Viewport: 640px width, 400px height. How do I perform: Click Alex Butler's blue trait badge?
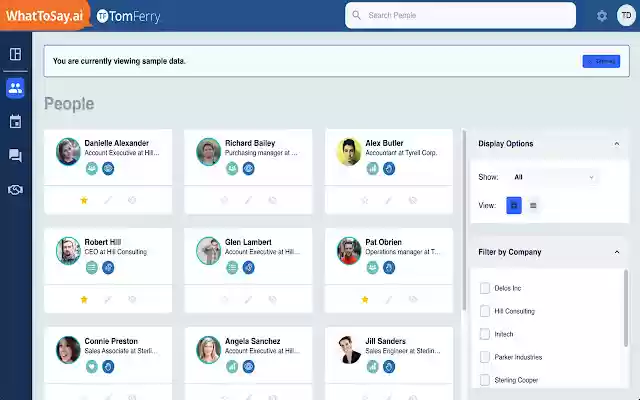389,169
